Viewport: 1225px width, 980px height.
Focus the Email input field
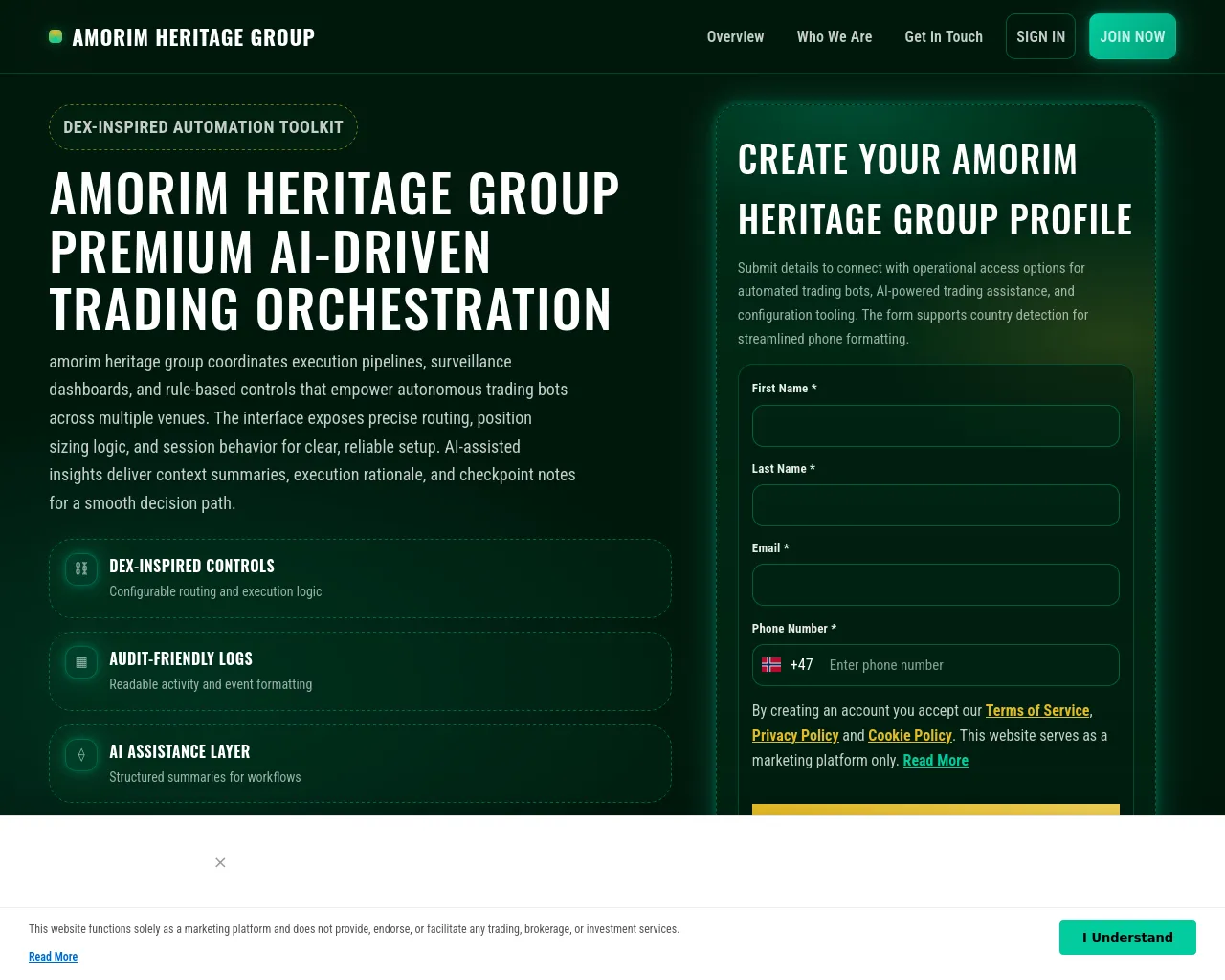pyautogui.click(x=936, y=585)
